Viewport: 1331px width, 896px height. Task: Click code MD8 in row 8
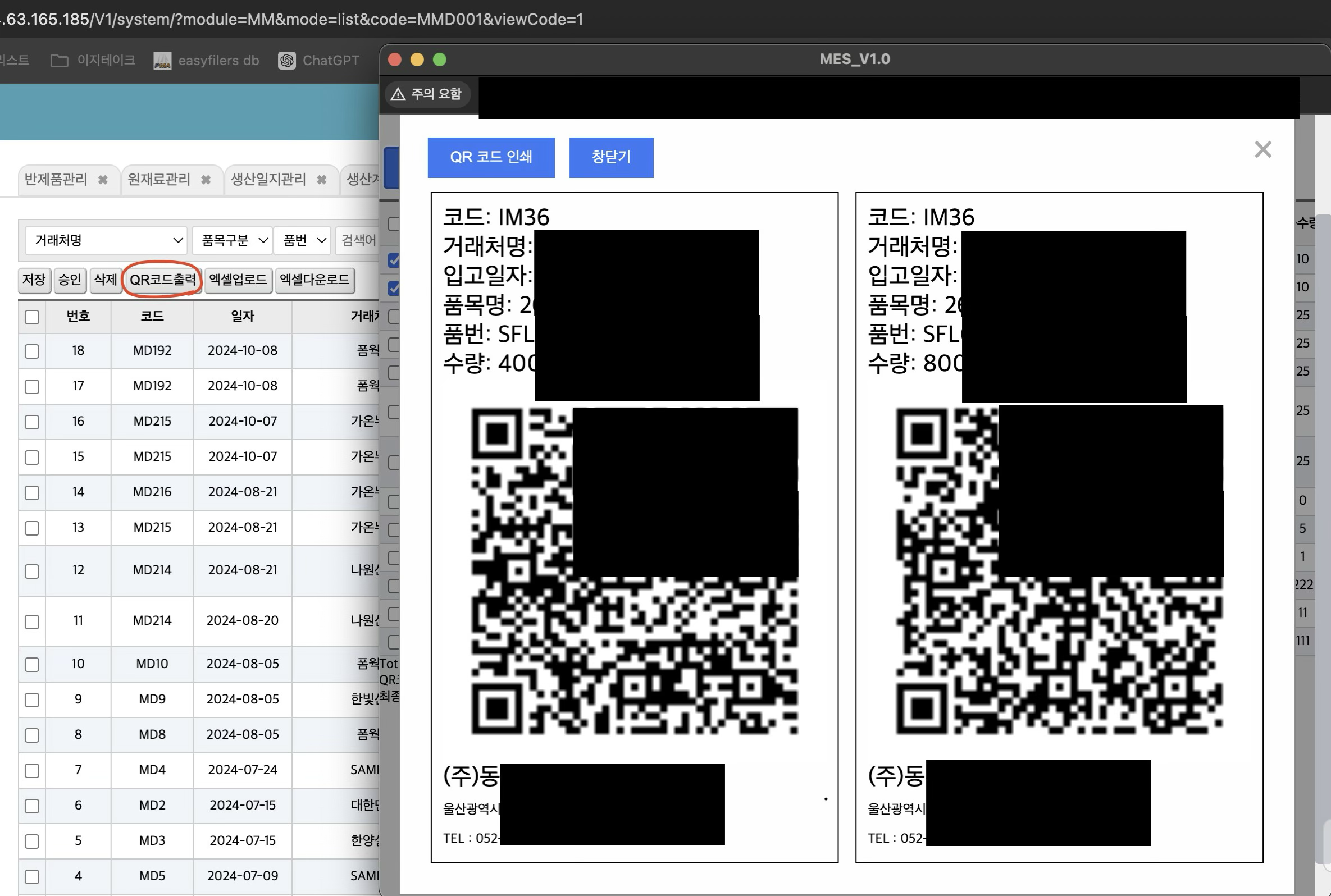pyautogui.click(x=152, y=735)
